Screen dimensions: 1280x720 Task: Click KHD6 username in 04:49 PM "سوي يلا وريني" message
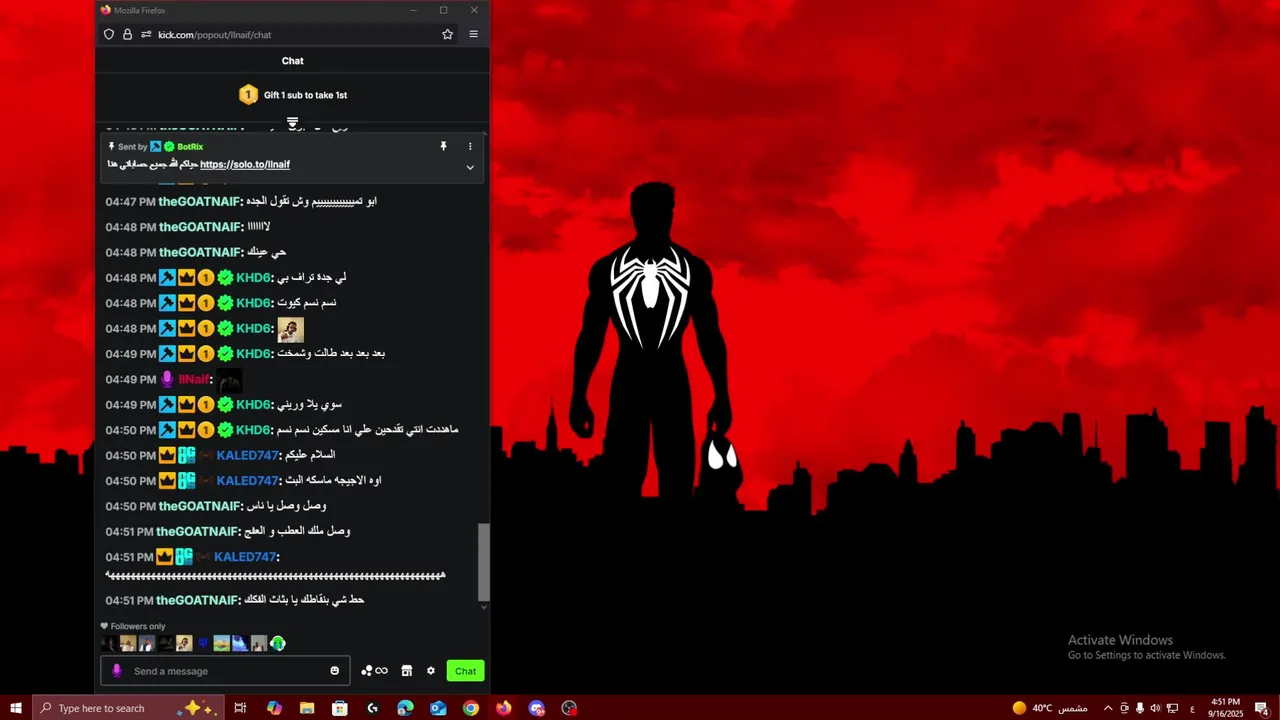pos(253,405)
